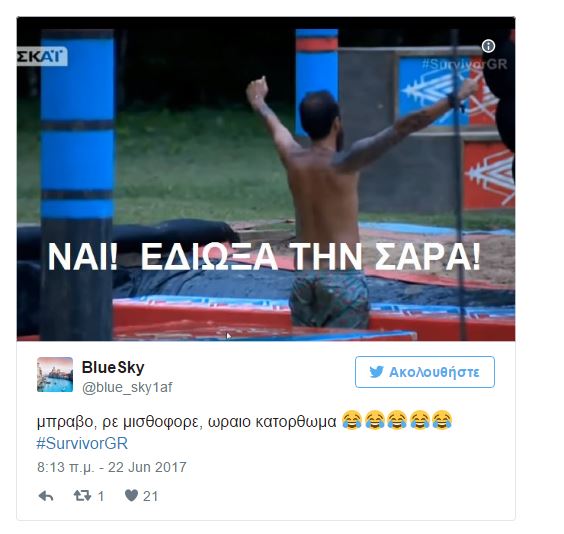Click the info icon on the image
Viewport: 564px width, 534px height.
(x=488, y=46)
